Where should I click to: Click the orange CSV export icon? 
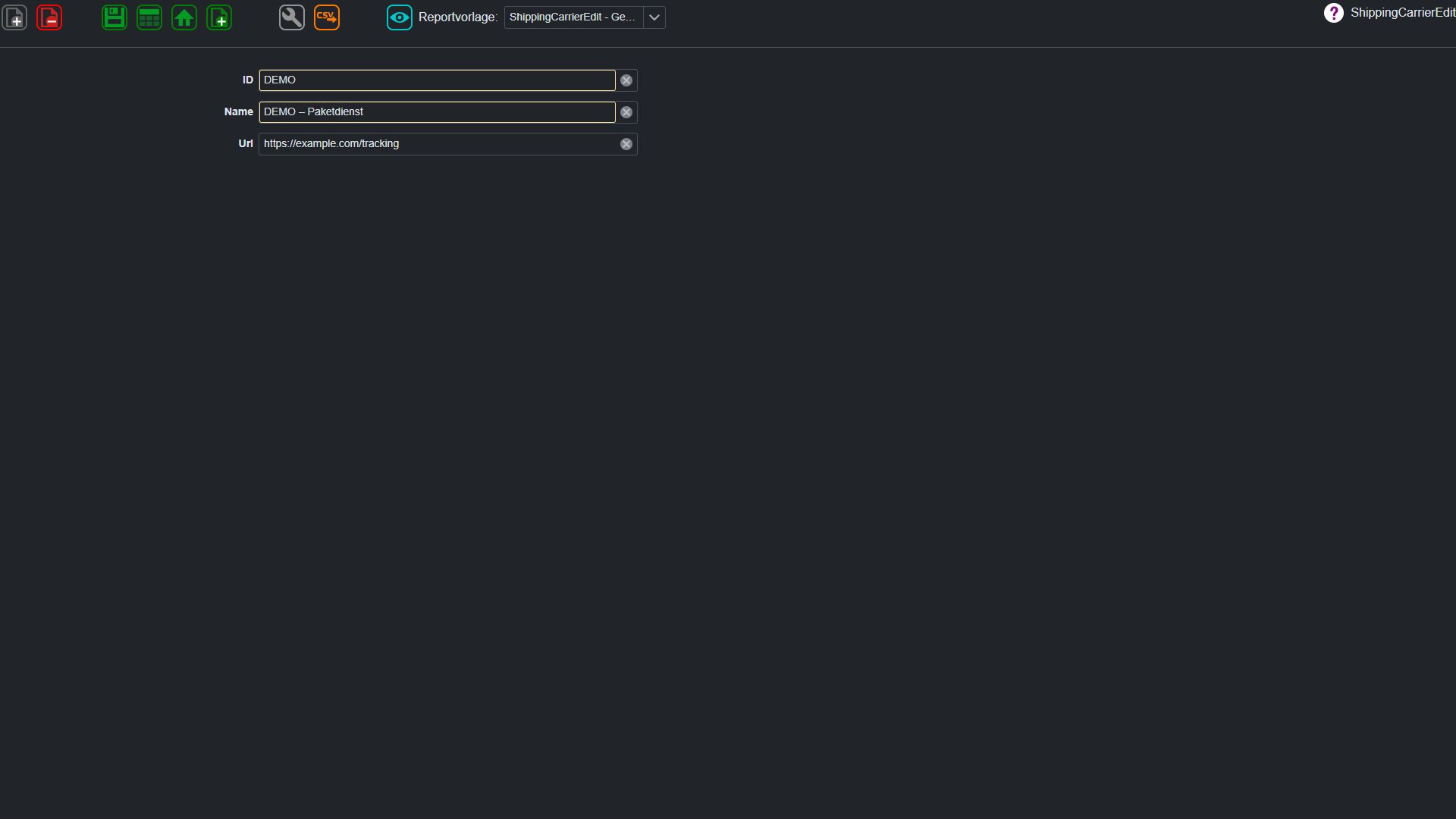click(x=327, y=17)
